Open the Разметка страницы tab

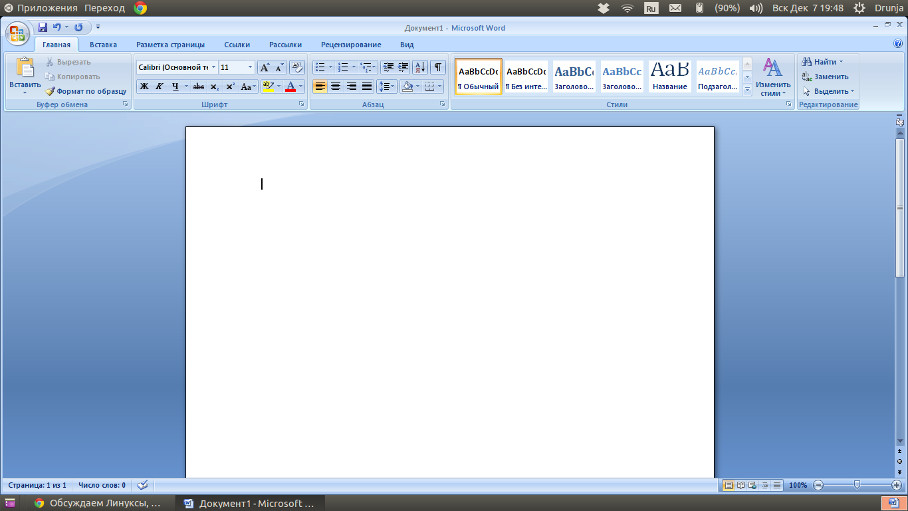170,44
